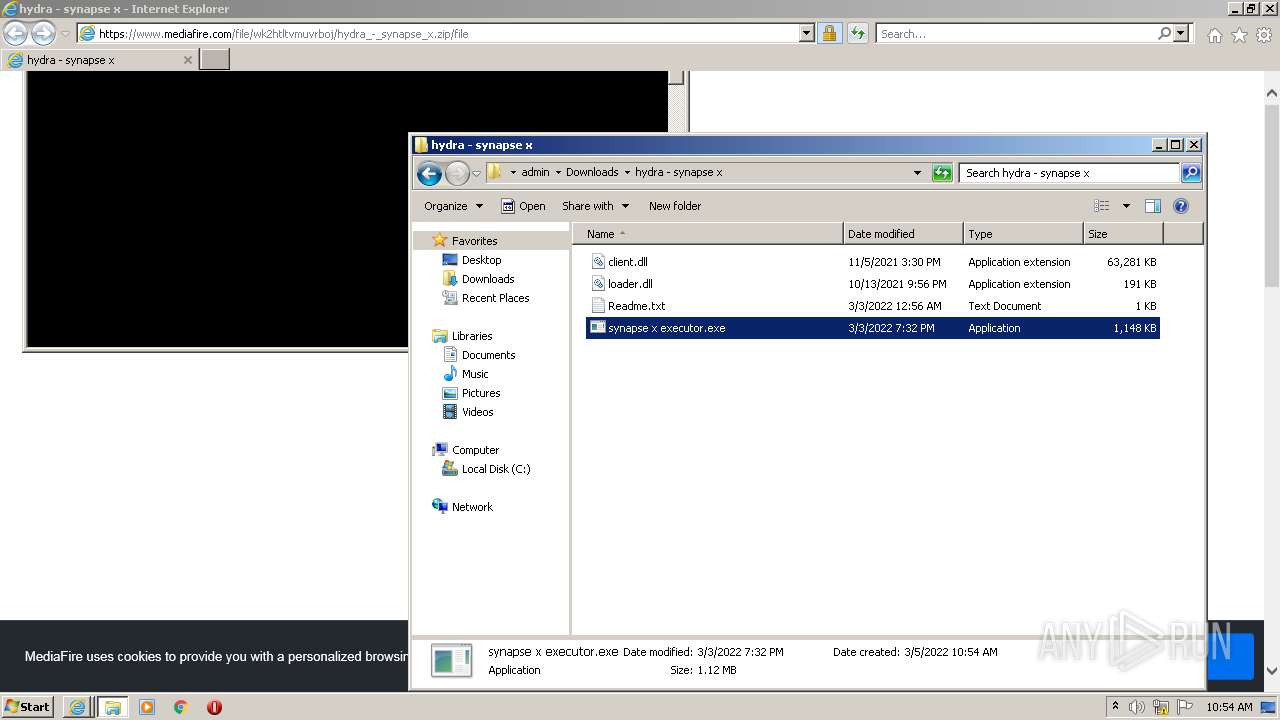
Task: Expand breadcrumb arrow after admin
Action: [x=558, y=172]
